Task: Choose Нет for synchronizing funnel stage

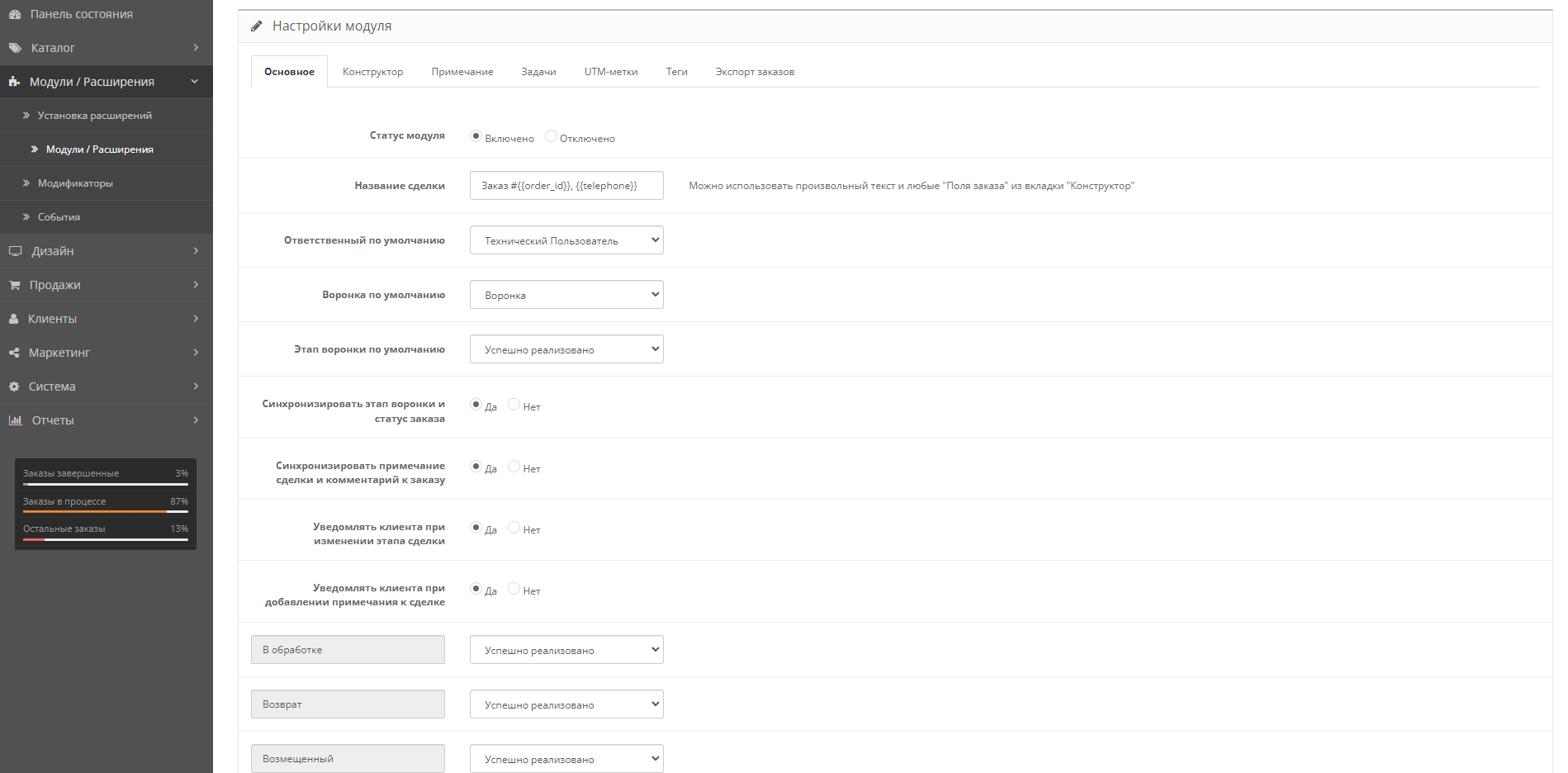Action: click(514, 404)
